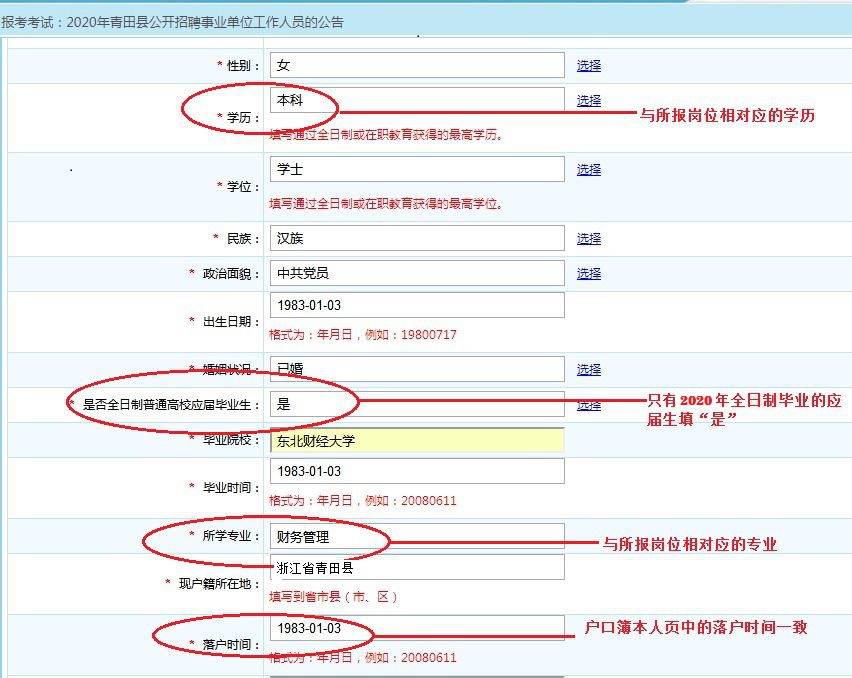
Task: Click the 落户时间 date input
Action: (416, 628)
